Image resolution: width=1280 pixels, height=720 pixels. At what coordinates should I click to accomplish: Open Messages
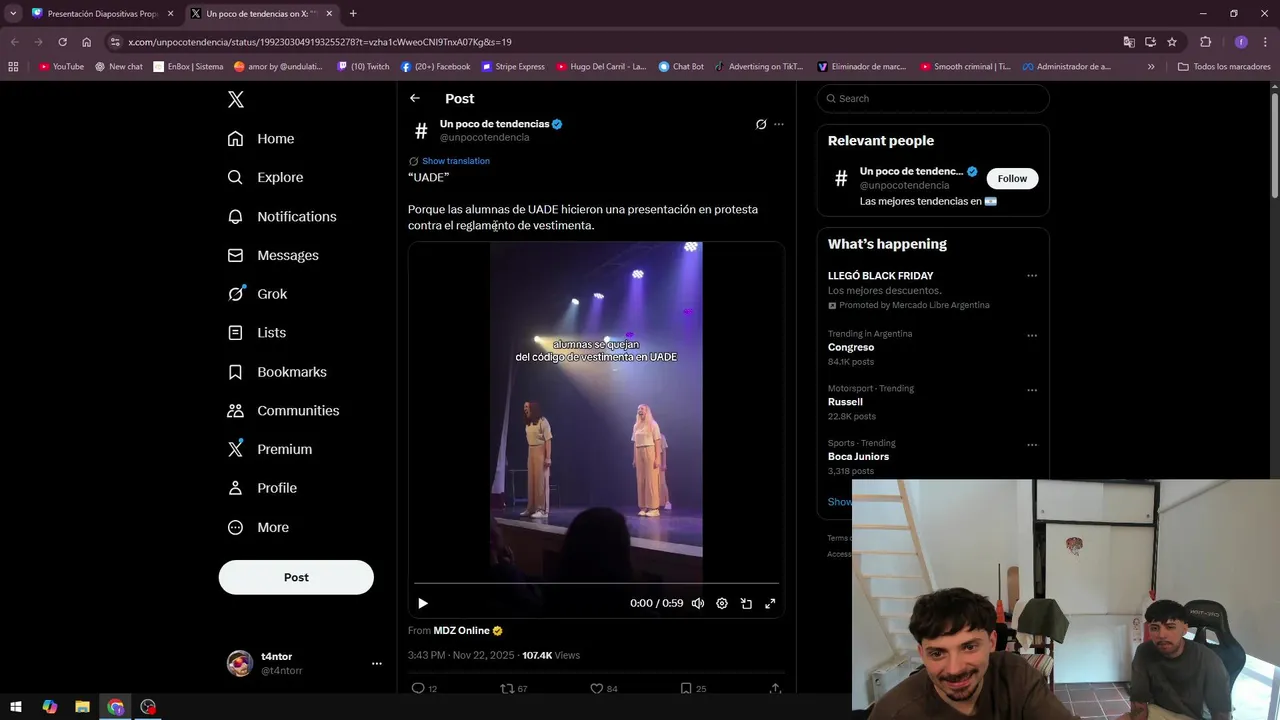tap(273, 255)
